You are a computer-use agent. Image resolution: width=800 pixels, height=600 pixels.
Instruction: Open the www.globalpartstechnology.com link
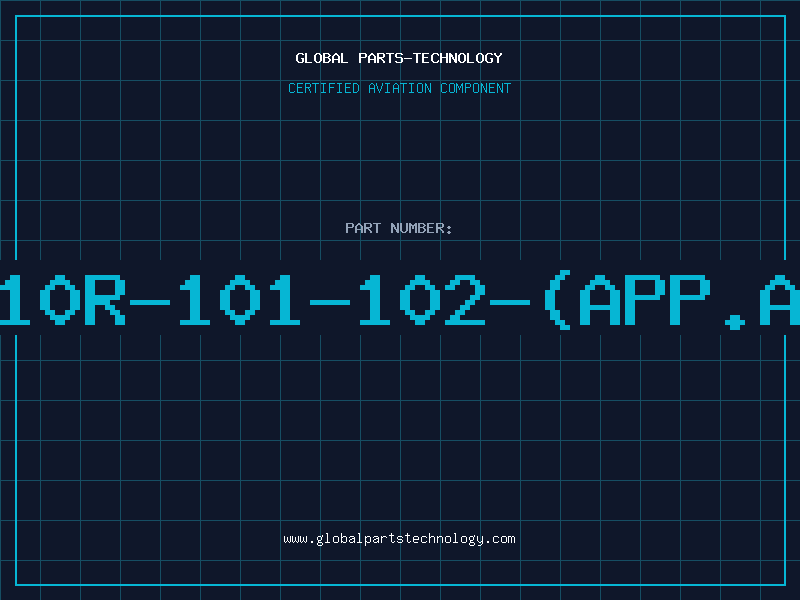tap(399, 539)
